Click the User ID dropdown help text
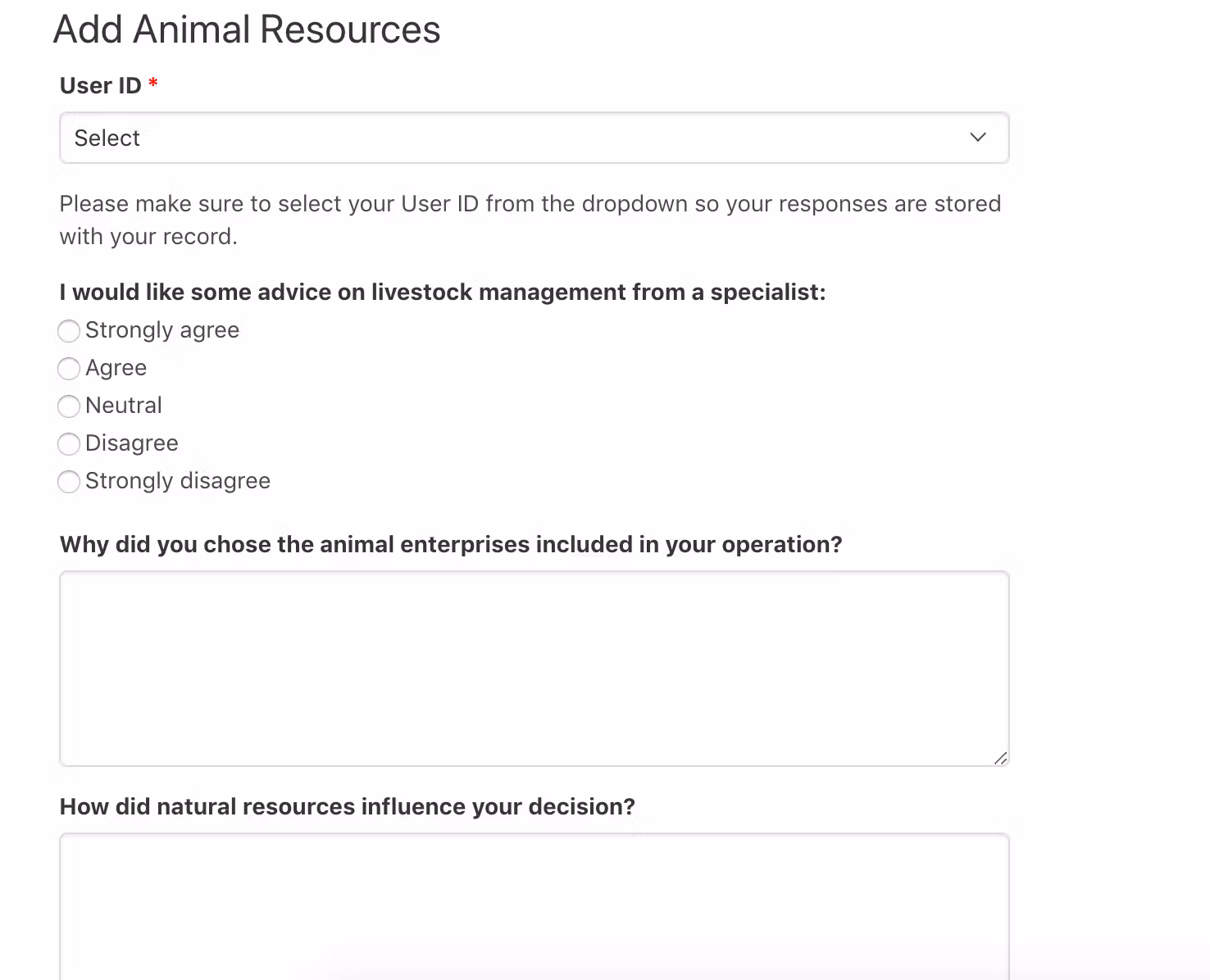This screenshot has width=1210, height=980. pos(530,220)
